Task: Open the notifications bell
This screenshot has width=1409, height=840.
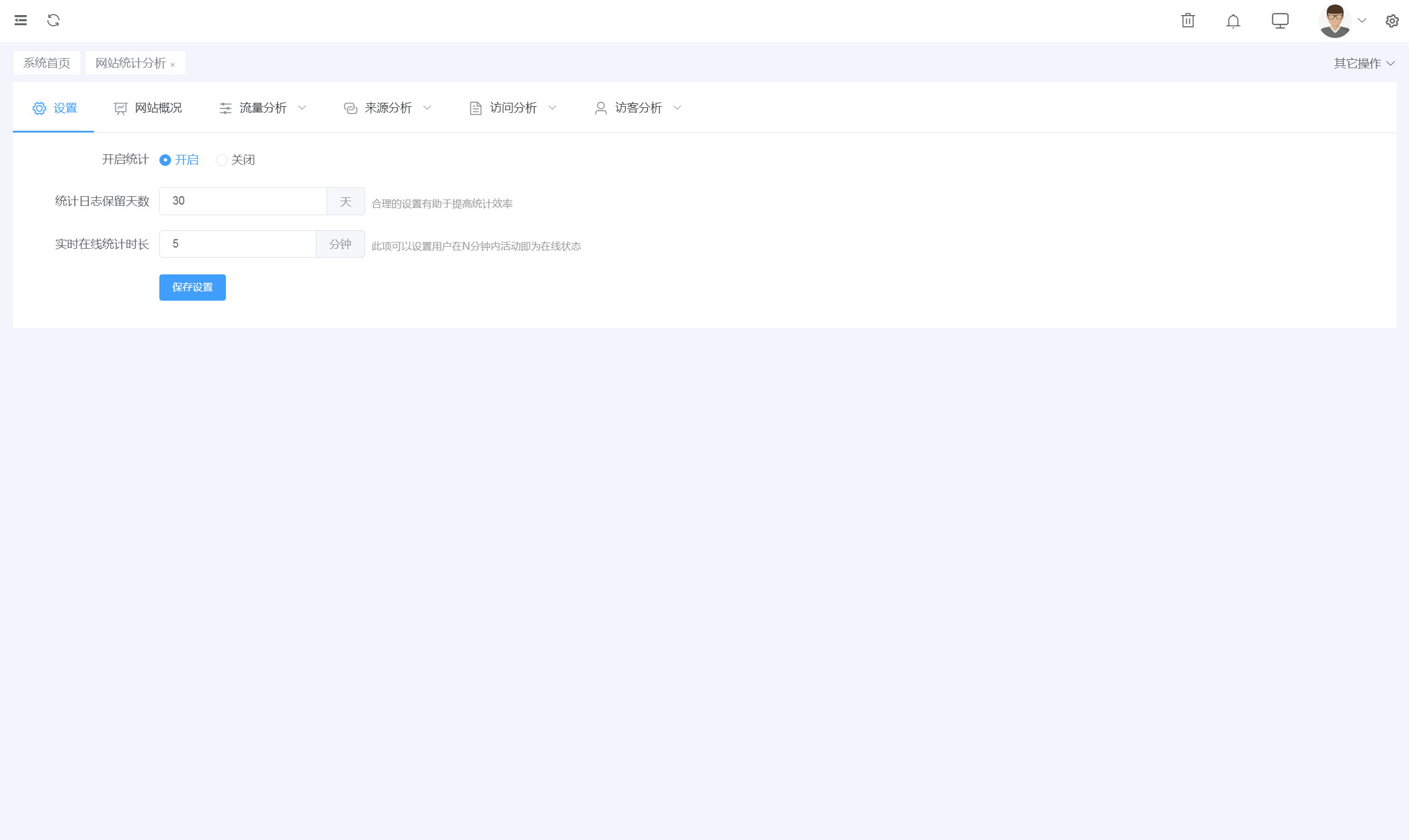Action: point(1233,21)
